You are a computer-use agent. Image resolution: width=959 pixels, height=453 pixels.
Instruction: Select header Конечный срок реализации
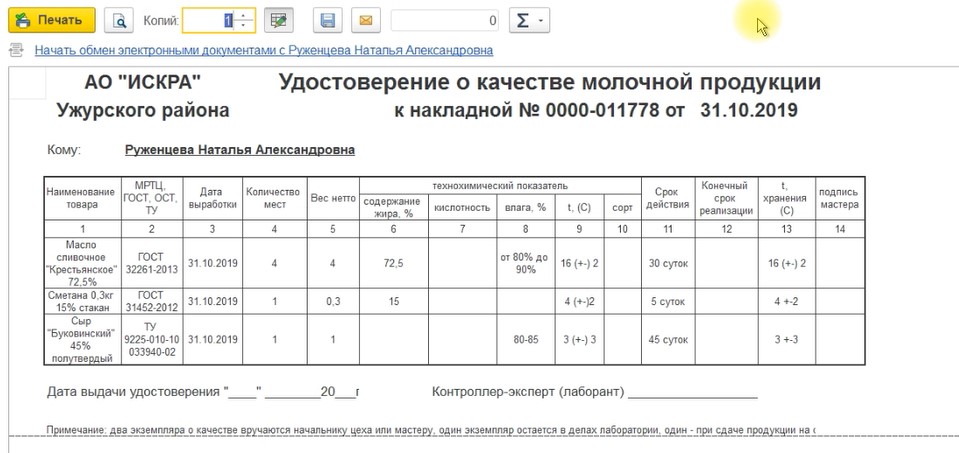(x=726, y=198)
